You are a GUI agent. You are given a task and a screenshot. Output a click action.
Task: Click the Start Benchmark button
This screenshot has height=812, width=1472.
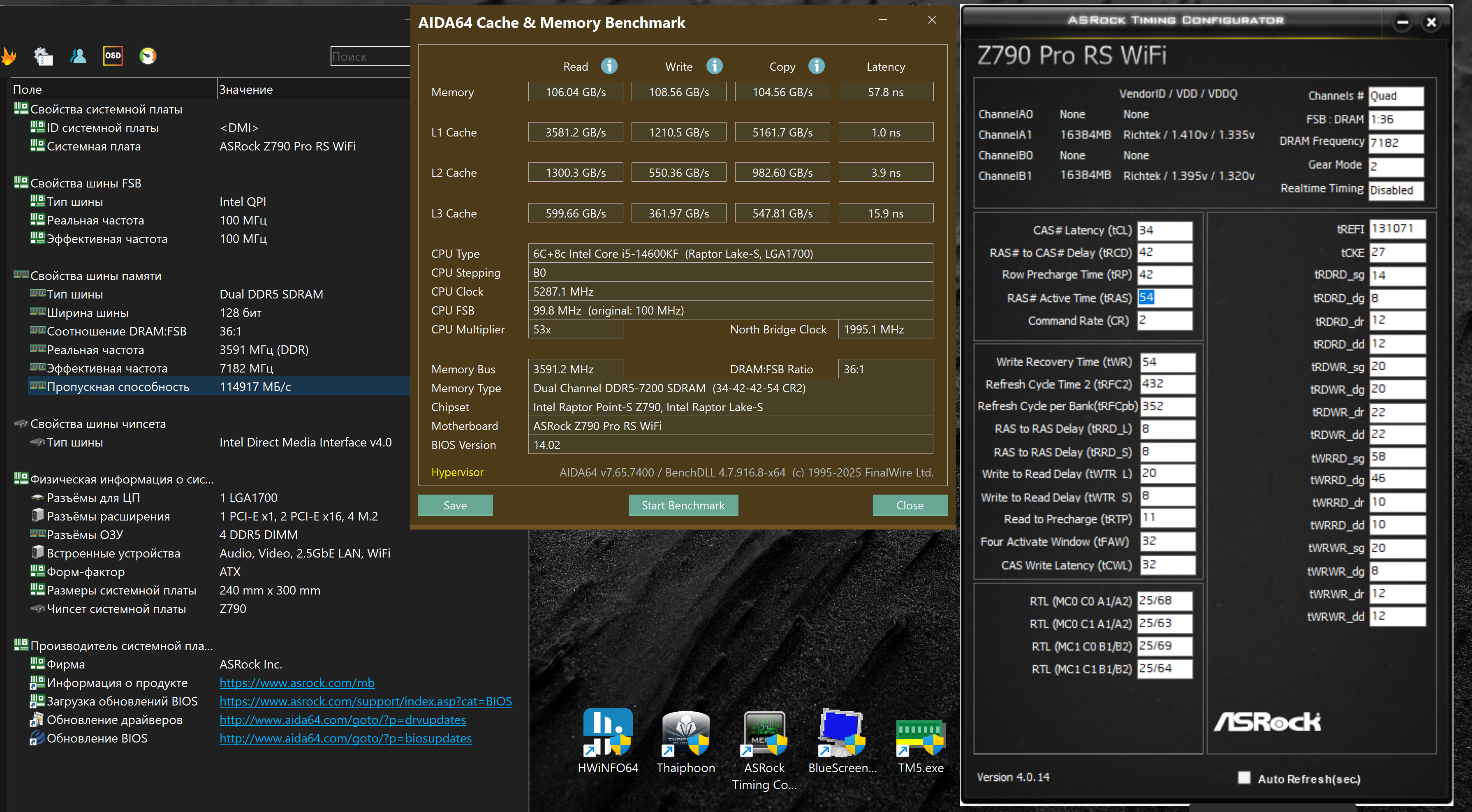tap(683, 505)
